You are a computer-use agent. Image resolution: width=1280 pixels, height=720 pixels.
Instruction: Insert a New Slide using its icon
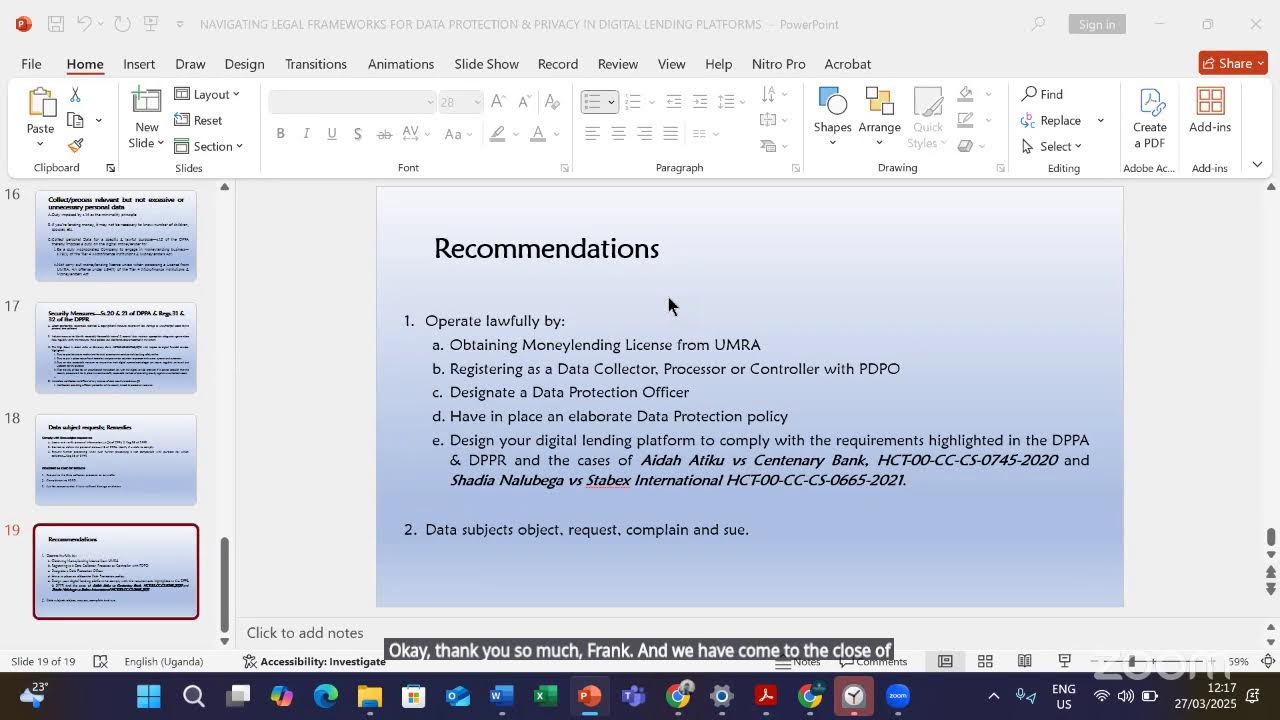click(147, 100)
